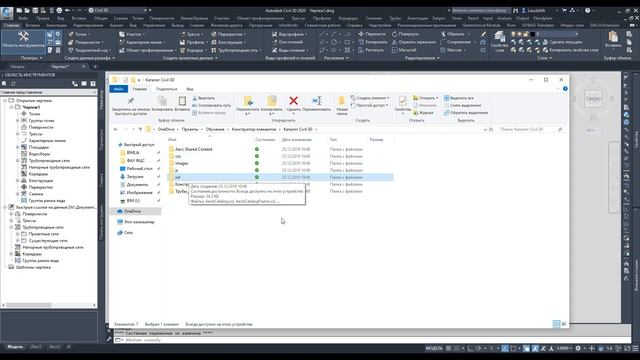Viewport: 640px width, 360px height.
Task: Select Повернуть (Rotate) tool in Civil 3D
Action: [x=405, y=34]
